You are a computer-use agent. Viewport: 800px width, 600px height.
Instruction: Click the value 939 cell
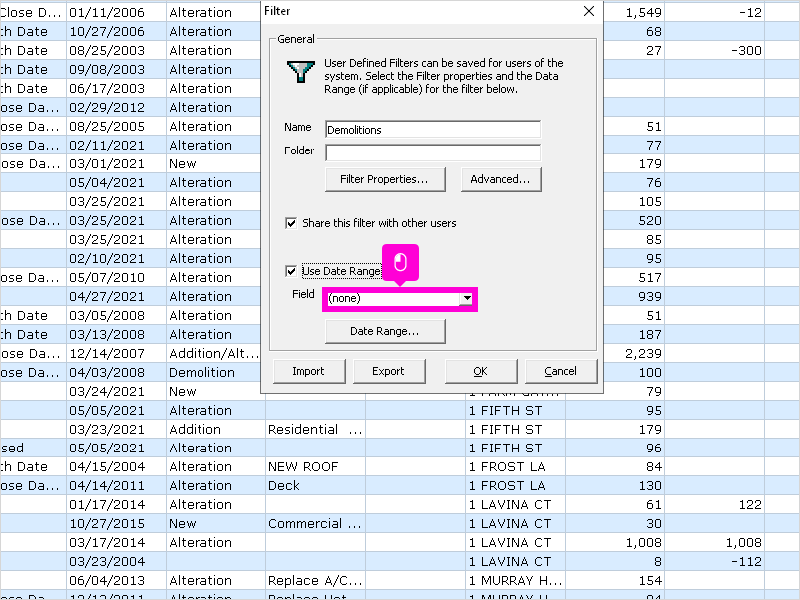[634, 296]
